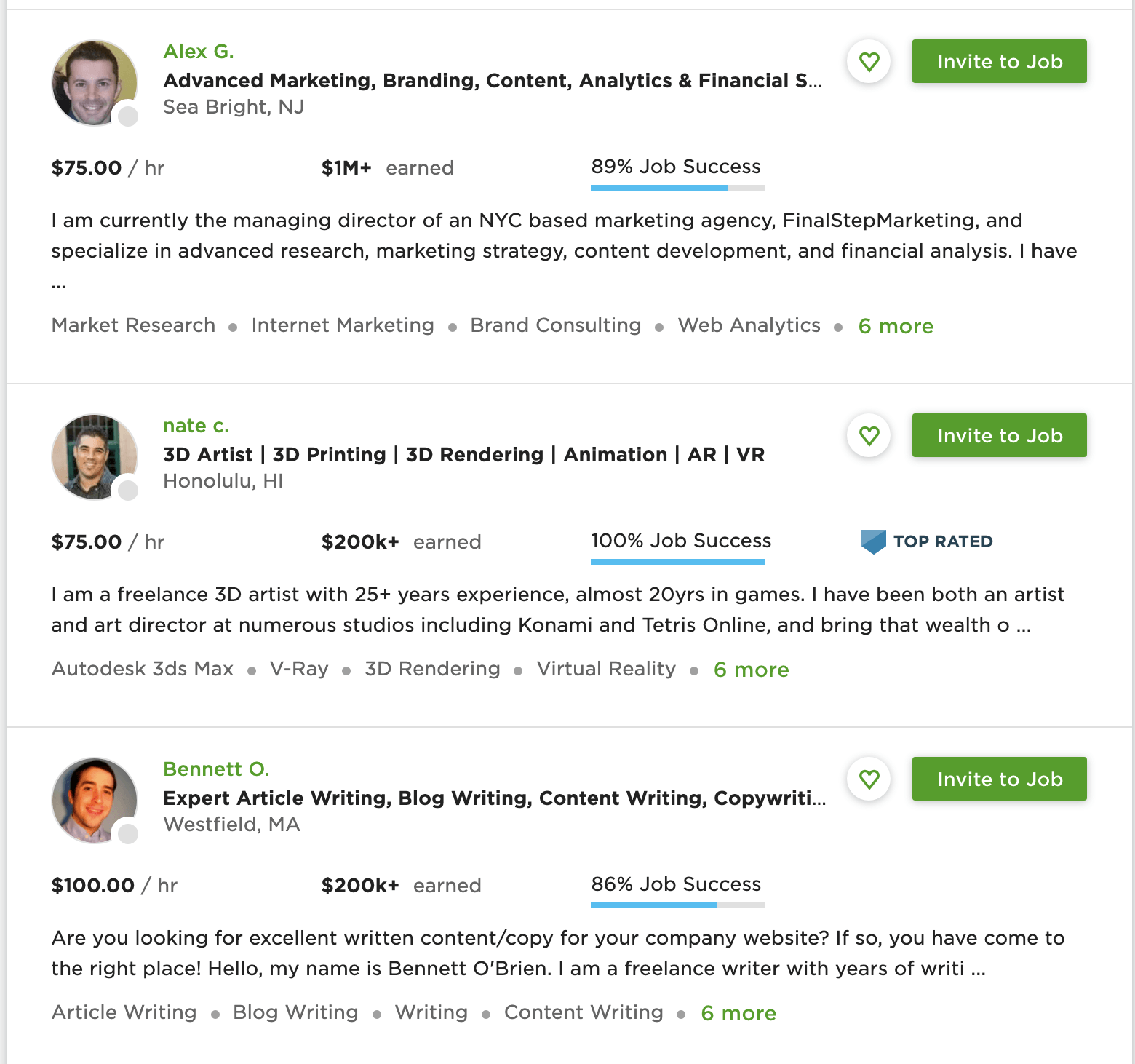The height and width of the screenshot is (1064, 1135).
Task: Favorite Alex G. using the heart icon
Action: pos(868,63)
